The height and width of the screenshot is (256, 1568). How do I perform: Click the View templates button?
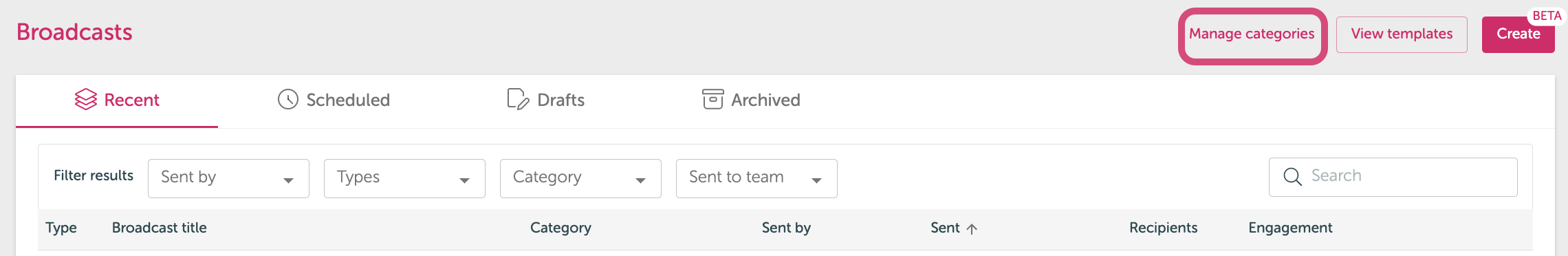pos(1402,34)
